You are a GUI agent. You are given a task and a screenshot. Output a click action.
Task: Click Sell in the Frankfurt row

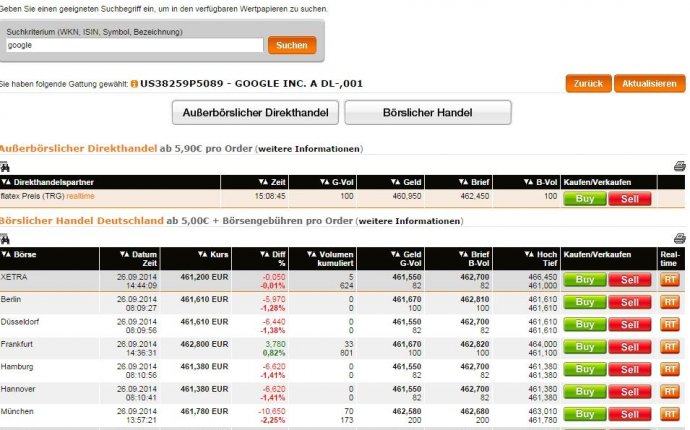[x=630, y=347]
